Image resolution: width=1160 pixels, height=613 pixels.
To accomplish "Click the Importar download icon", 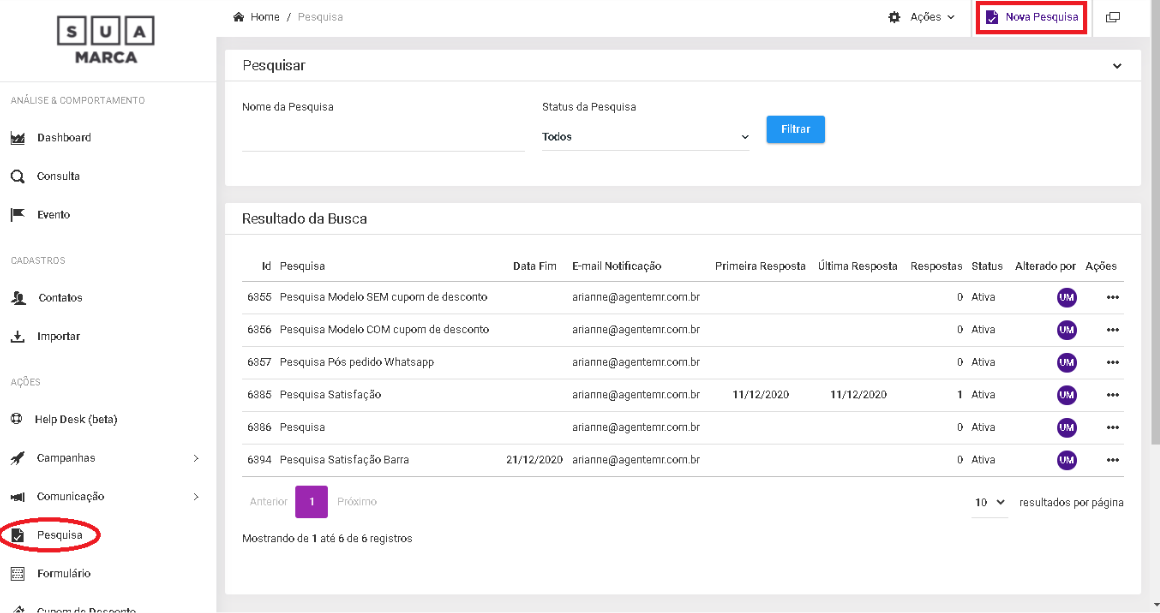I will coord(18,337).
